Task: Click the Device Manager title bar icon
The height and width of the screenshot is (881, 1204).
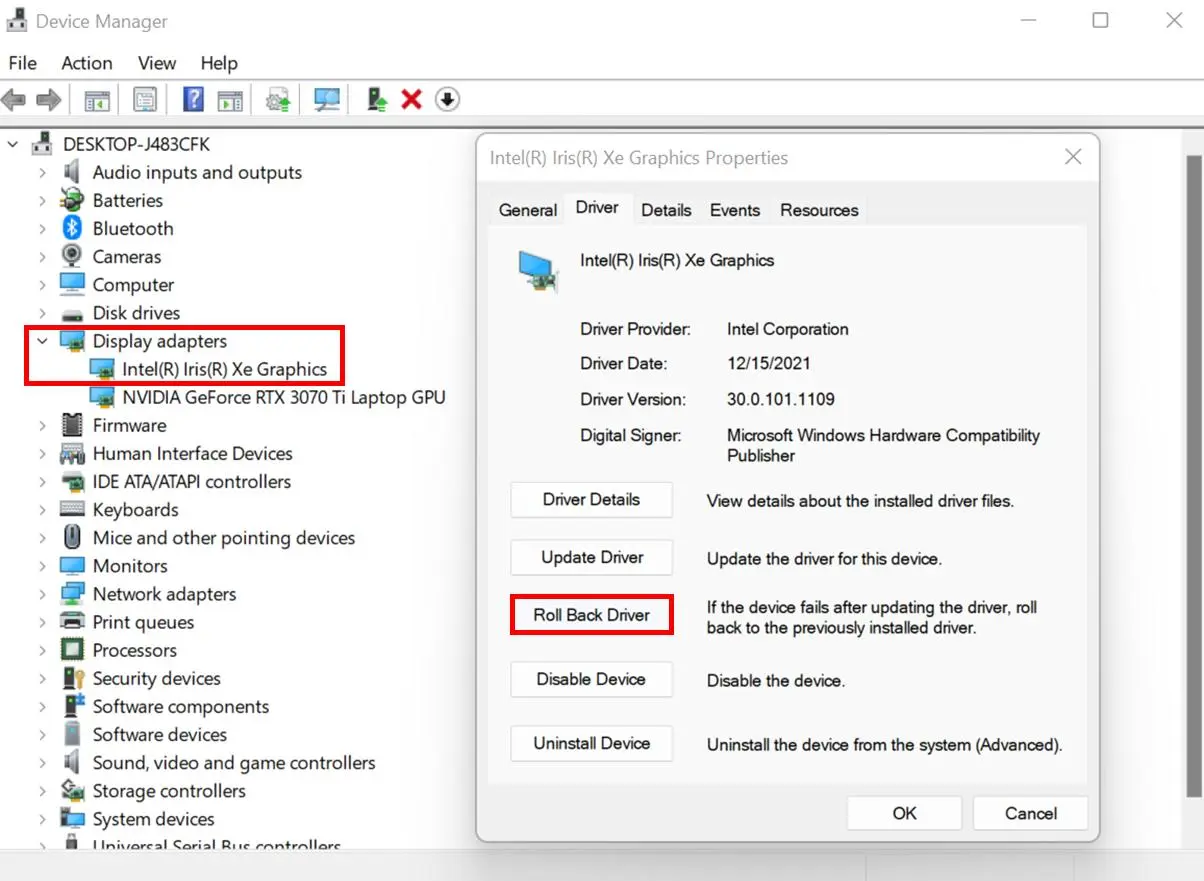Action: 15,21
